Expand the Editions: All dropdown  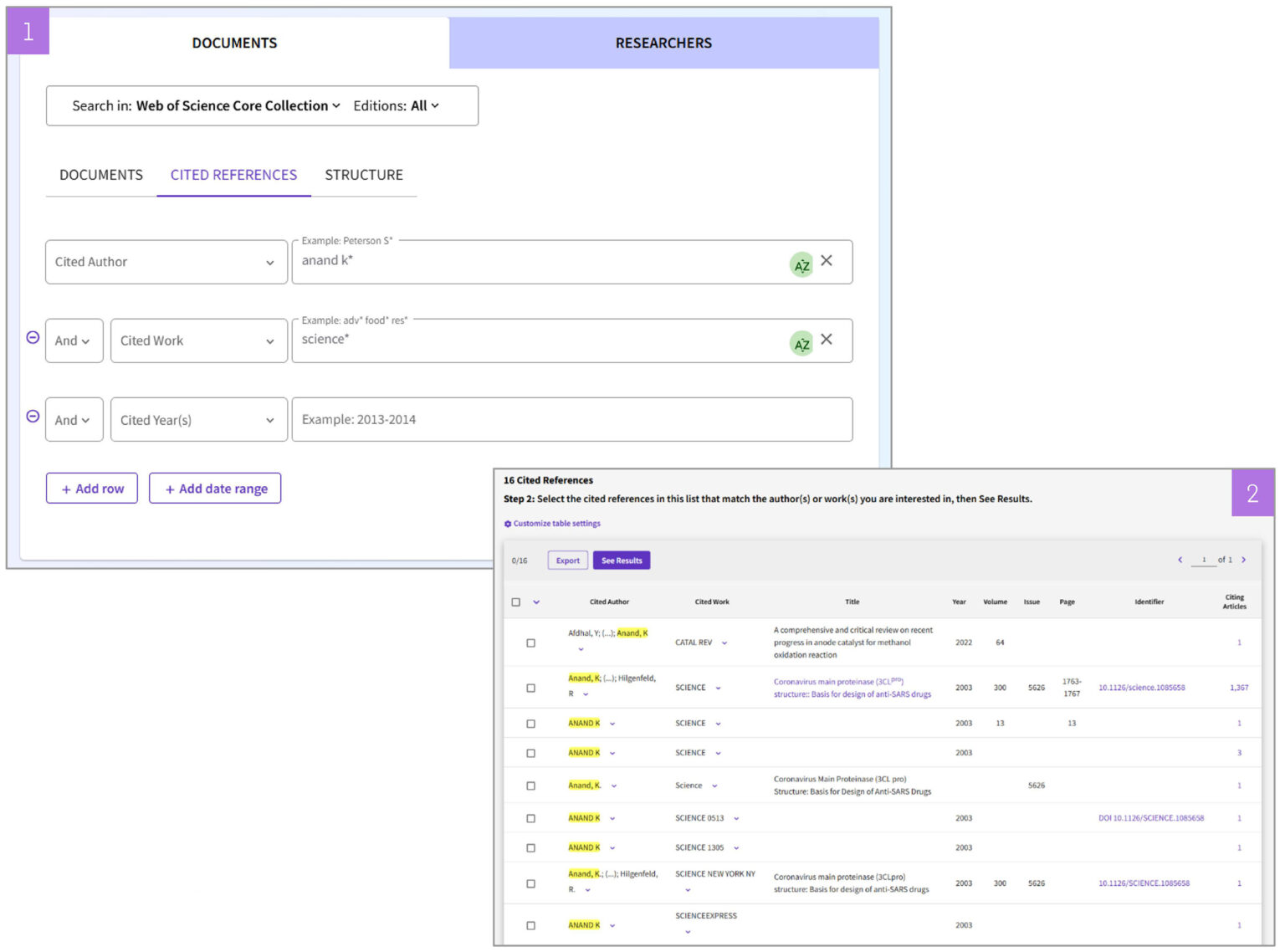tap(396, 106)
